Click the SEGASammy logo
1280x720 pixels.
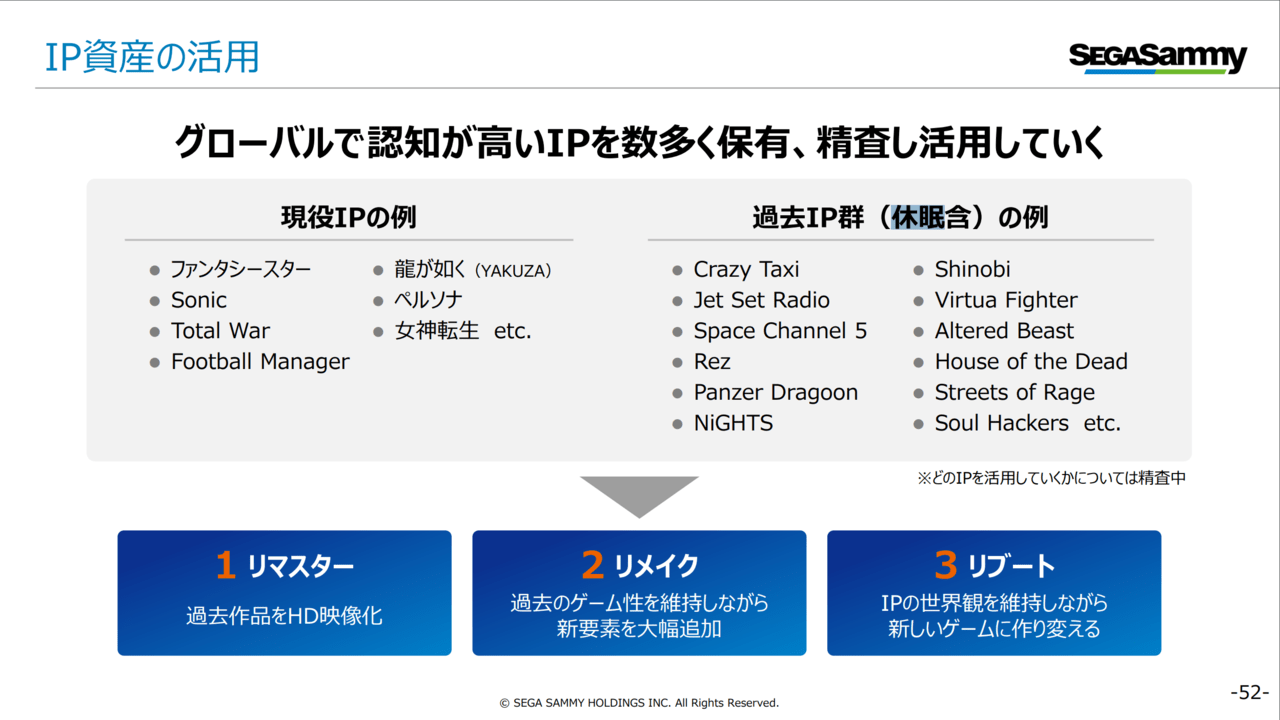[x=1157, y=58]
